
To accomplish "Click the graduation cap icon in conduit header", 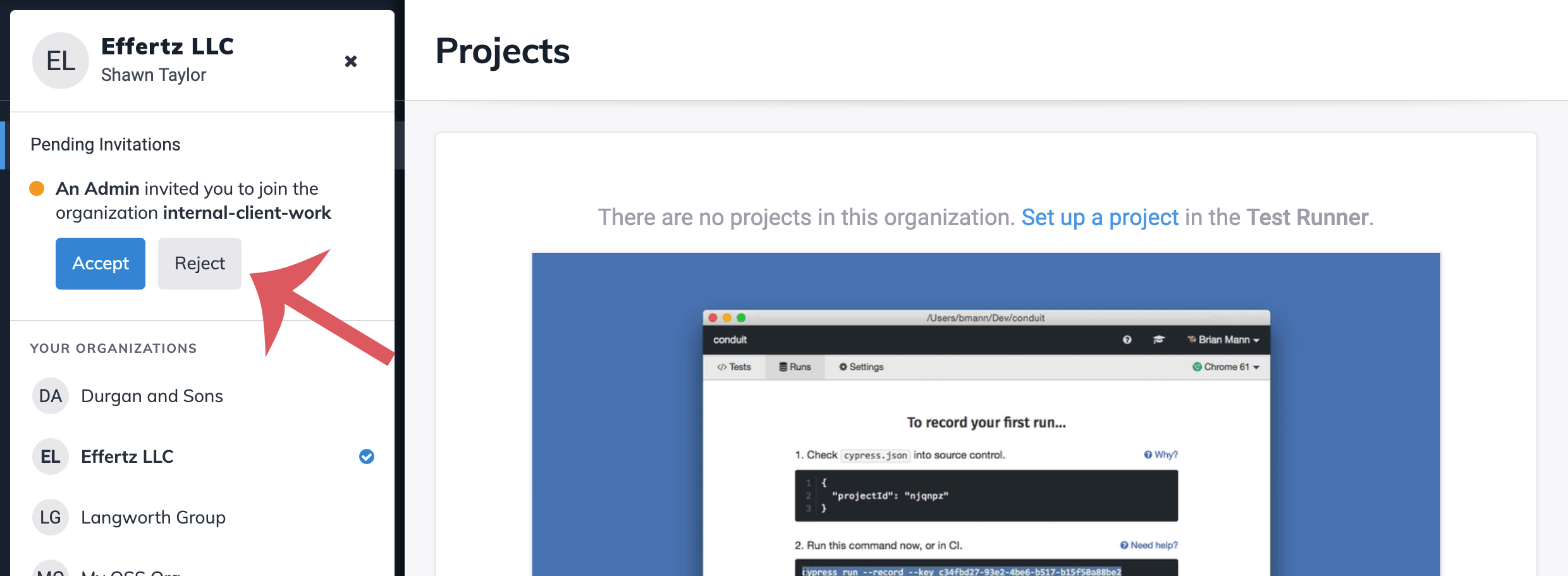I will point(1160,340).
